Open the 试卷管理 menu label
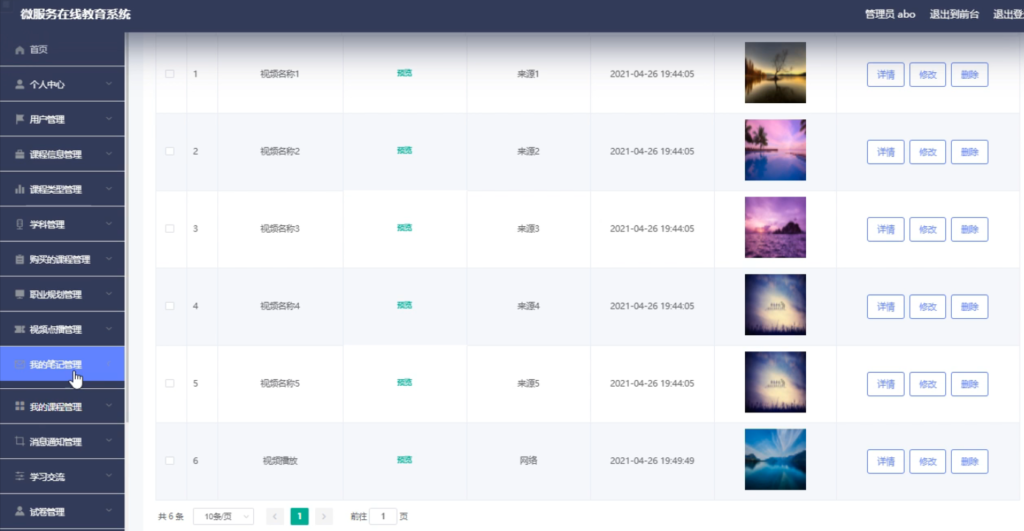Screen dimensions: 1024x531 coord(47,512)
